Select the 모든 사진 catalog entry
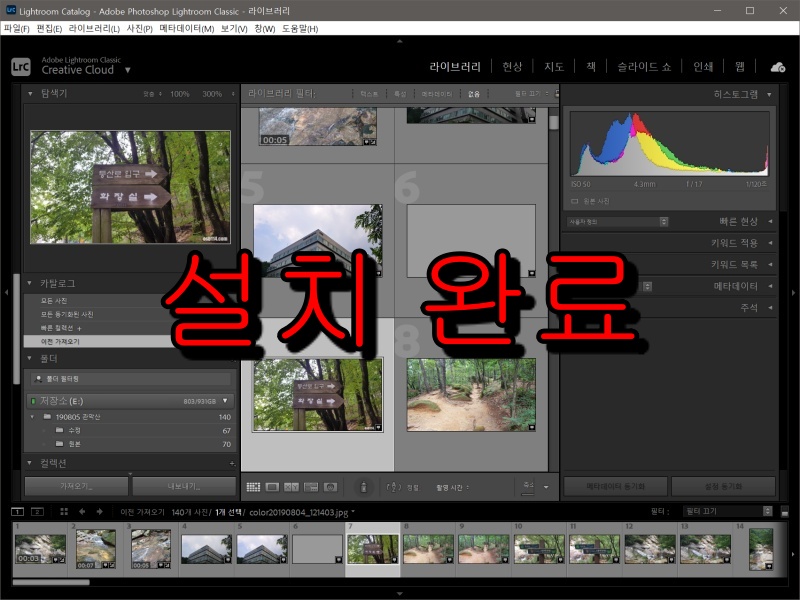Image resolution: width=800 pixels, height=600 pixels. 54,301
